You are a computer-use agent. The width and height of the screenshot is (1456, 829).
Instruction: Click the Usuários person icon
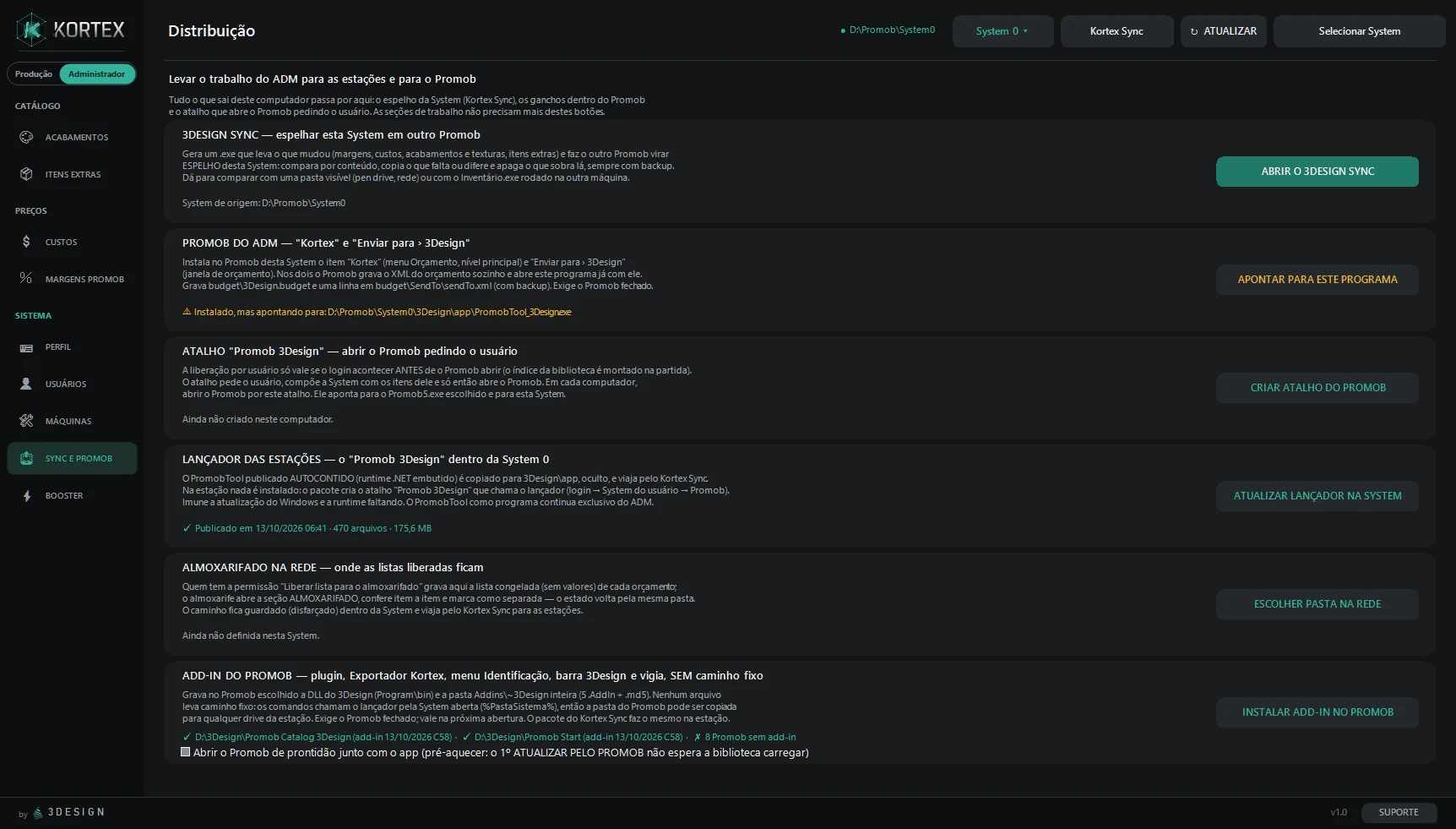tap(26, 384)
